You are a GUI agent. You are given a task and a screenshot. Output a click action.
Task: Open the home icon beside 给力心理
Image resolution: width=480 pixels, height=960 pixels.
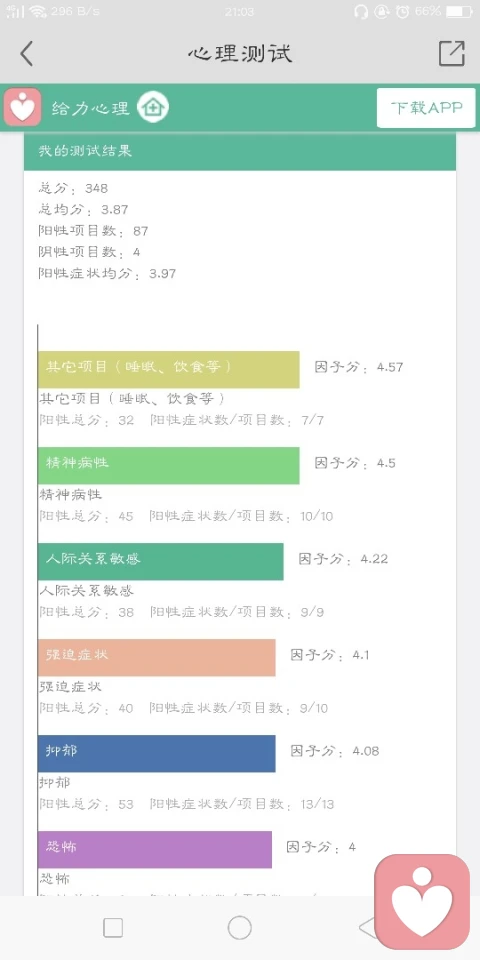pos(153,108)
